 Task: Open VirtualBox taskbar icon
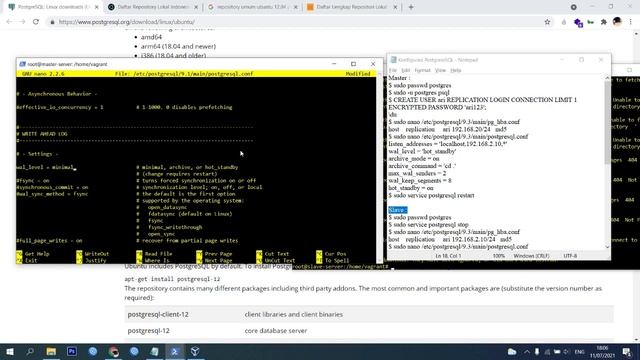(195, 351)
